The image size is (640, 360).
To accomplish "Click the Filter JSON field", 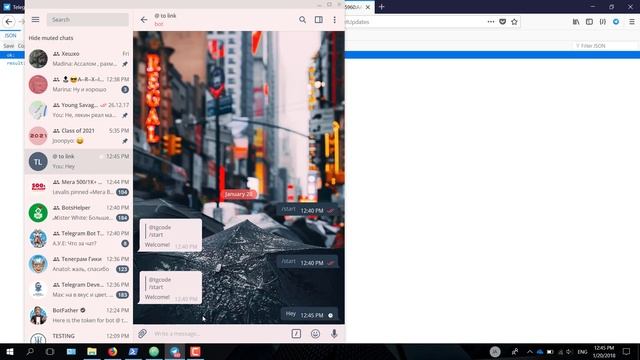I will coord(605,46).
